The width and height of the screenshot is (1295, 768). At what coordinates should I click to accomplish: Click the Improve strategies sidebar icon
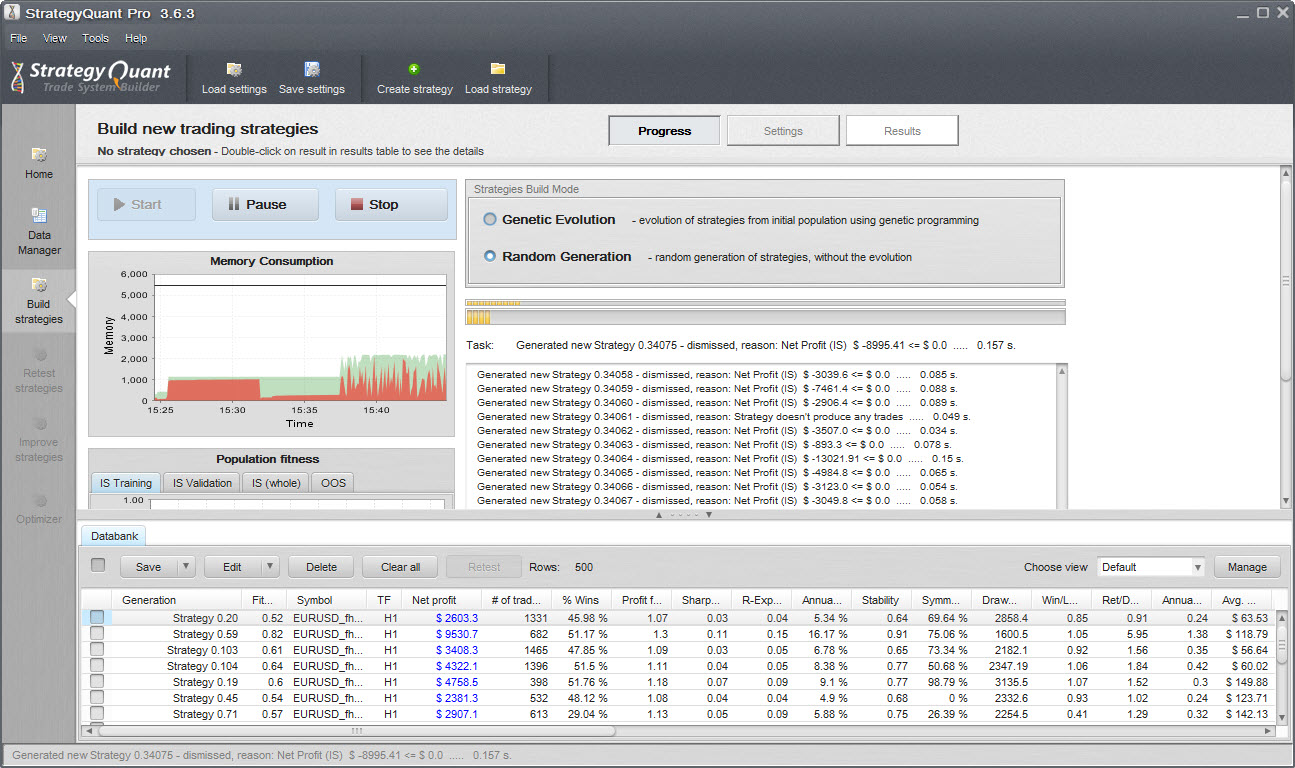(40, 423)
